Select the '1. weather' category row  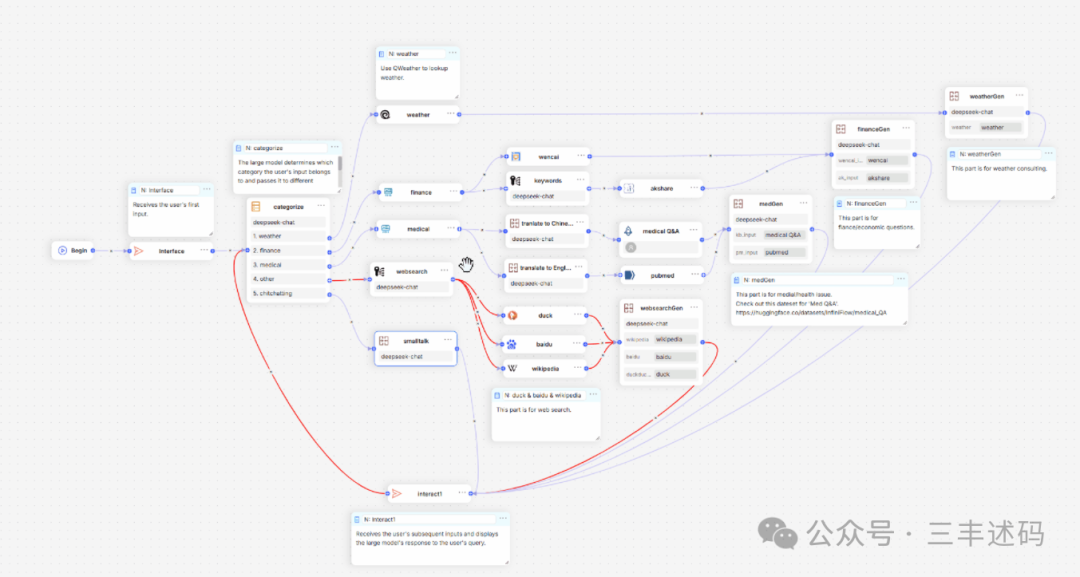[288, 236]
